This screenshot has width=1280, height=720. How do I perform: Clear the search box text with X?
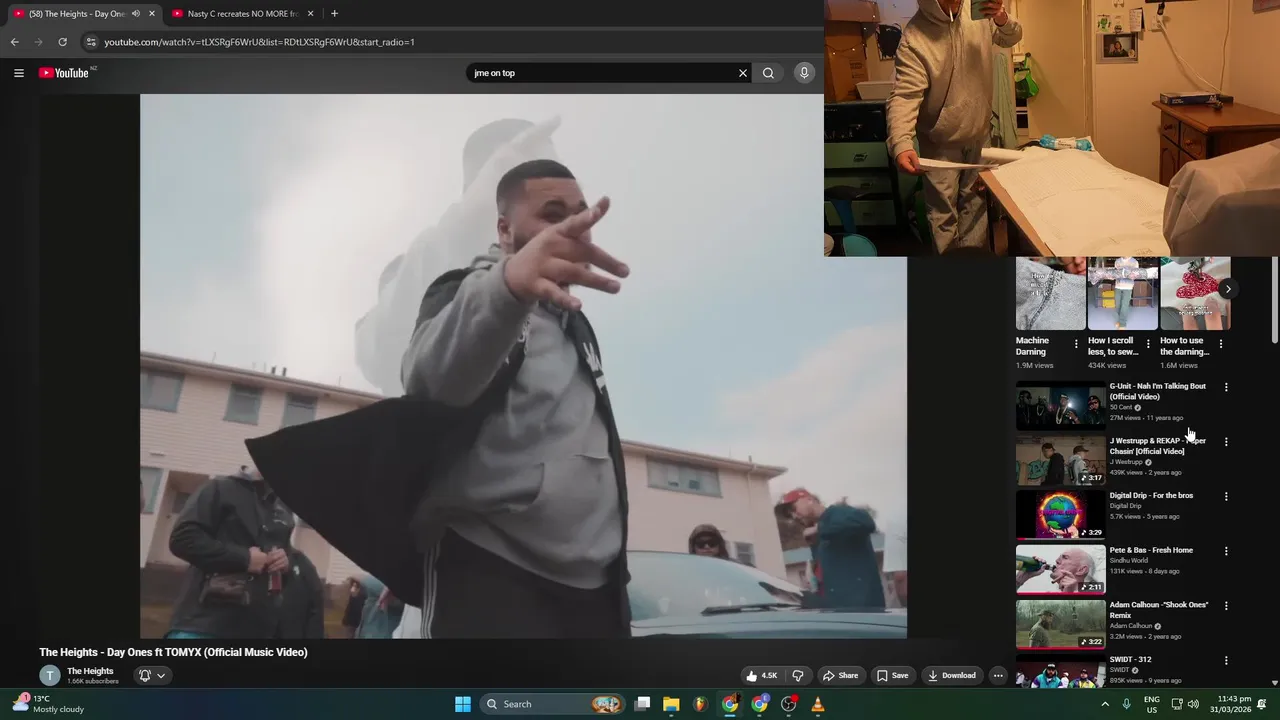coord(742,73)
